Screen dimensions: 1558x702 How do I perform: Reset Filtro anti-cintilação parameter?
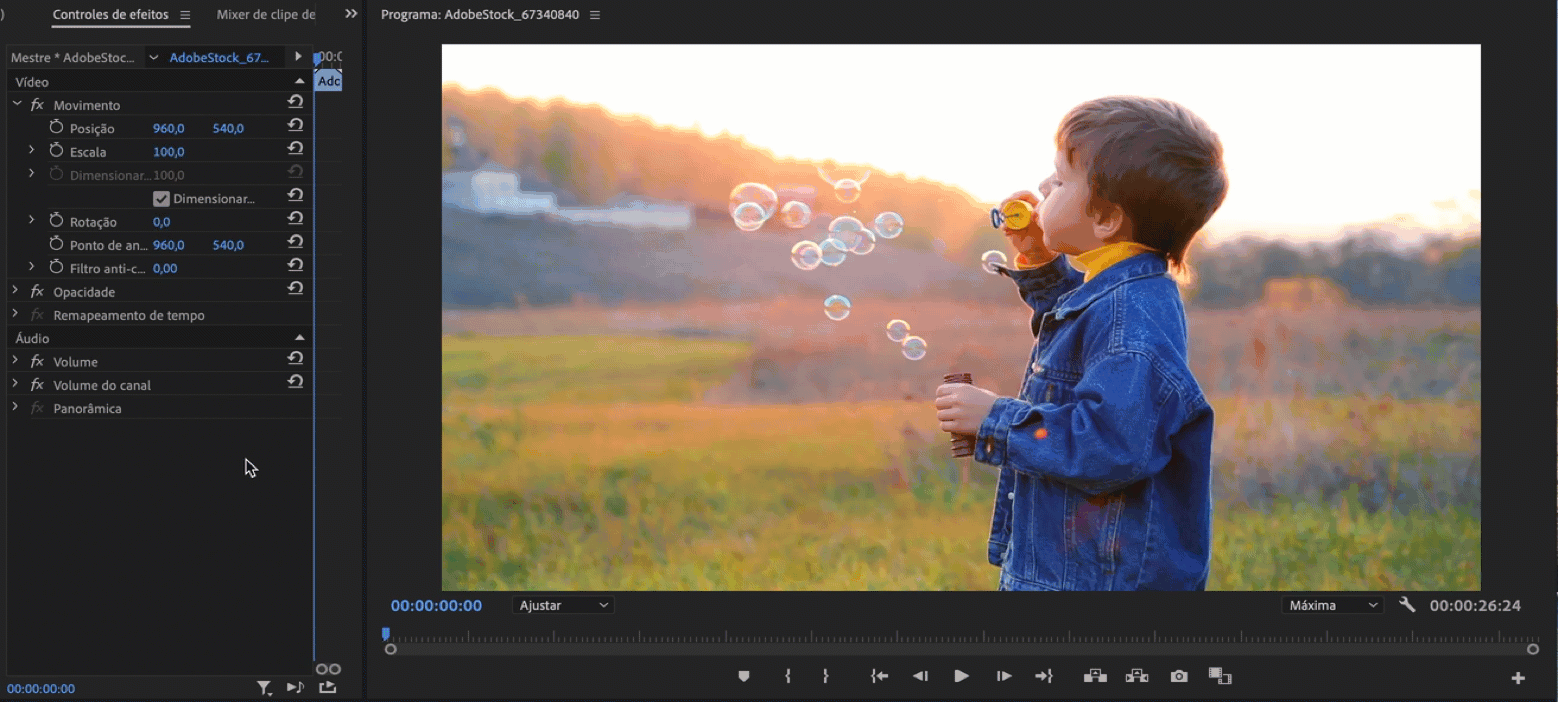click(x=295, y=265)
